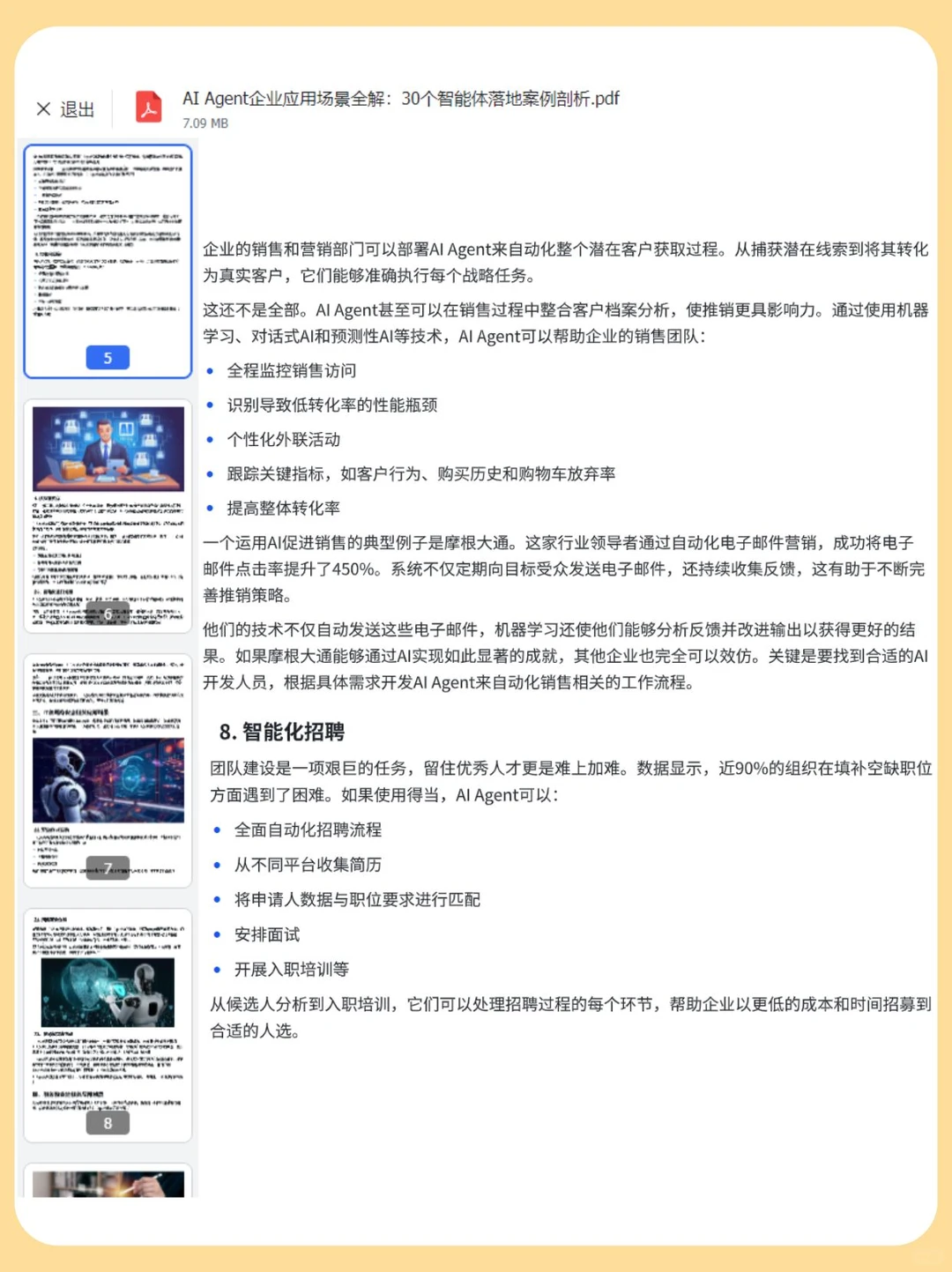952x1272 pixels.
Task: Click bullet text 个性化外联活动
Action: (x=284, y=440)
